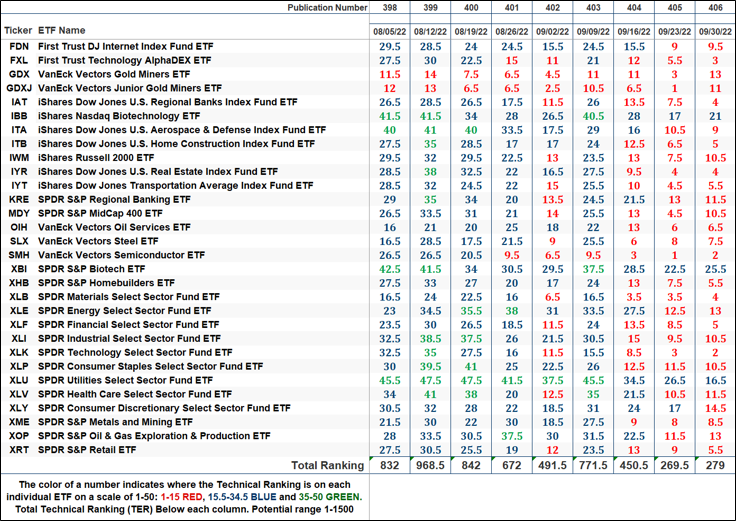Image resolution: width=736 pixels, height=521 pixels.
Task: Select the 08/19/22 date header
Action: coord(471,31)
